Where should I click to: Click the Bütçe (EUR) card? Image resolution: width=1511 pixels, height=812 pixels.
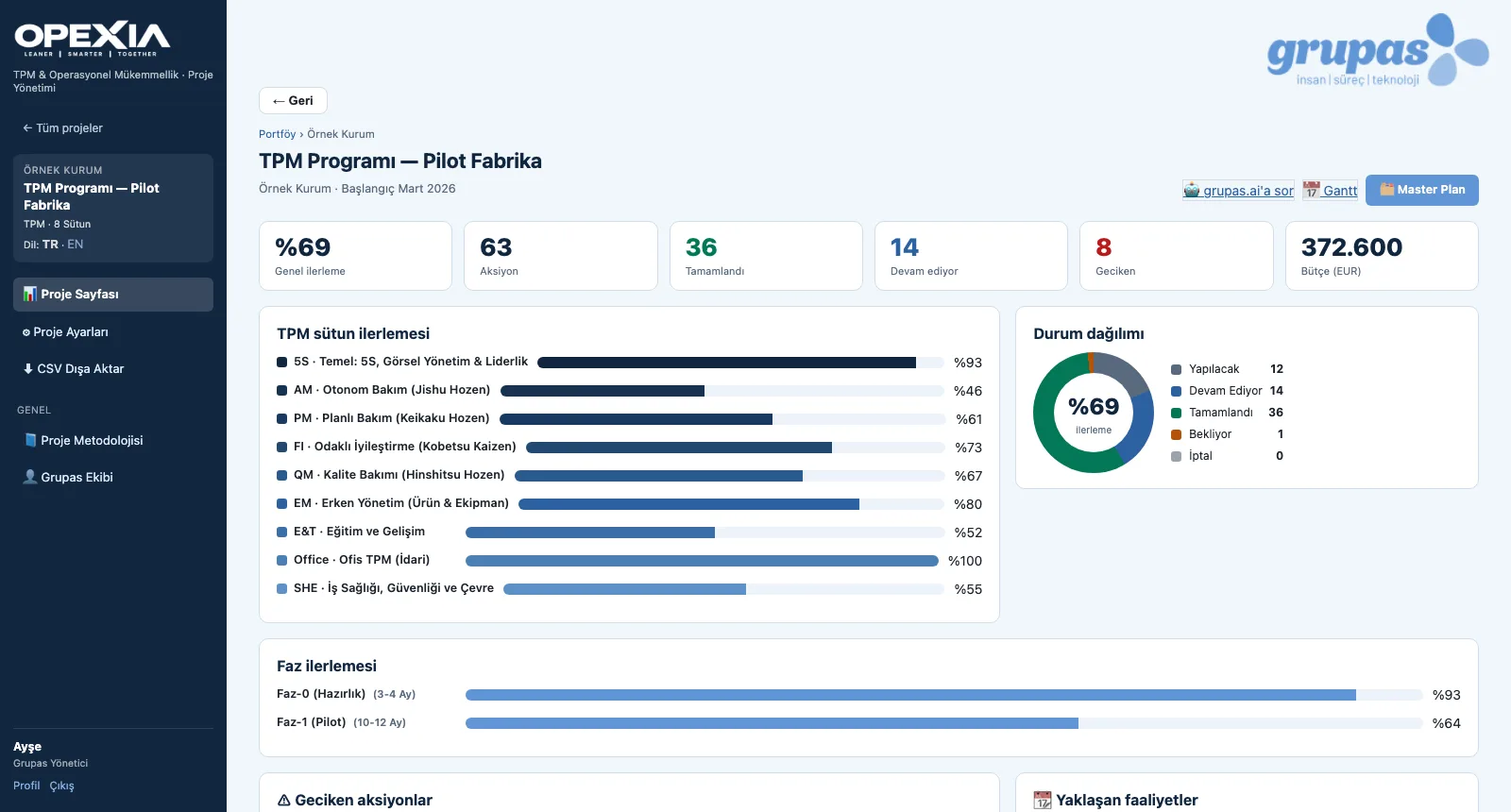pos(1382,256)
